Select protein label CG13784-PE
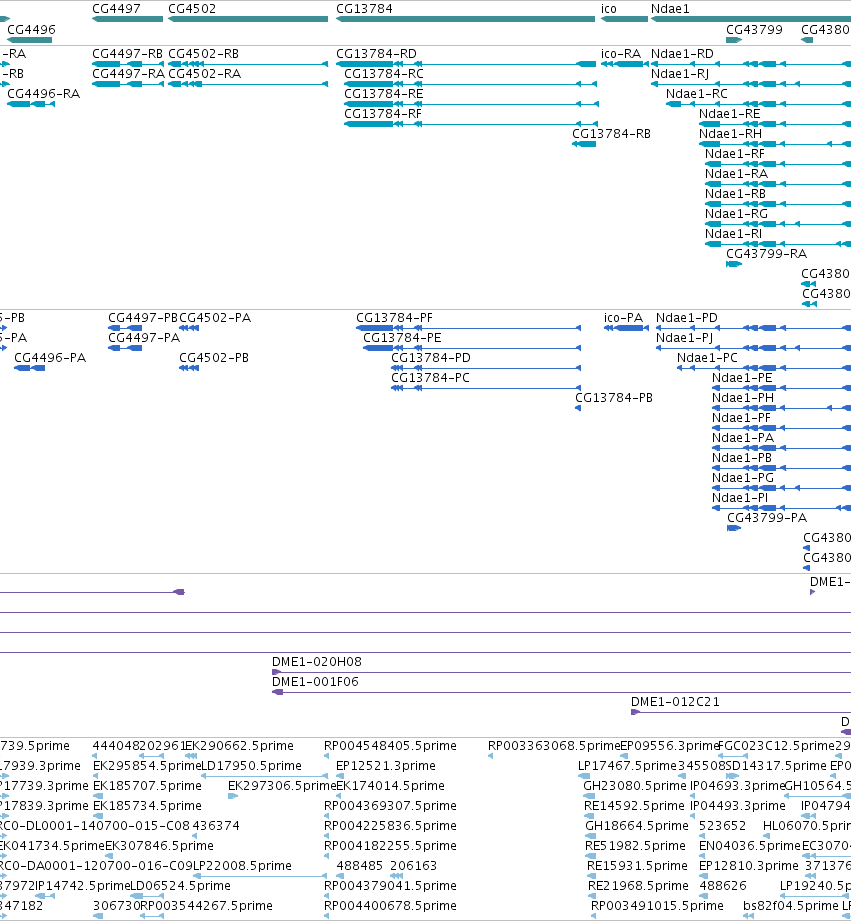Screen dimensions: 851x921 coord(402,338)
